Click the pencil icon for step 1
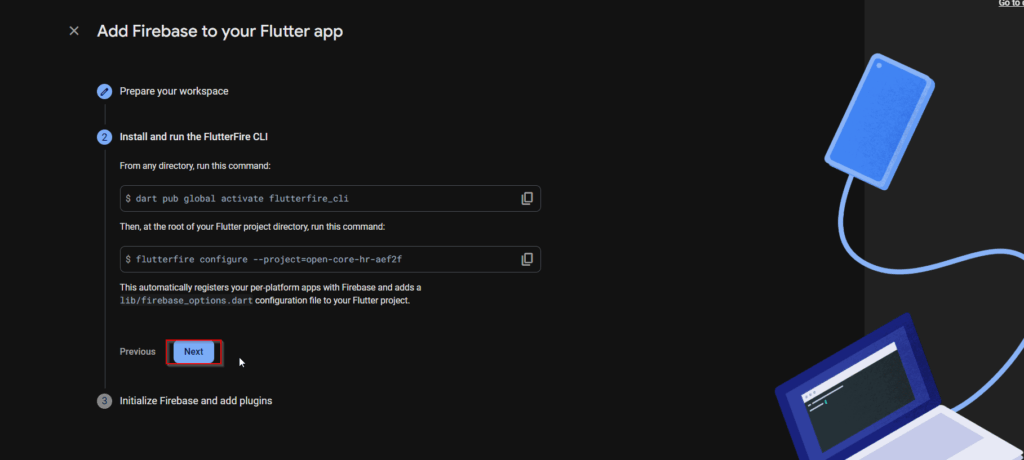Image resolution: width=1024 pixels, height=460 pixels. (x=104, y=91)
